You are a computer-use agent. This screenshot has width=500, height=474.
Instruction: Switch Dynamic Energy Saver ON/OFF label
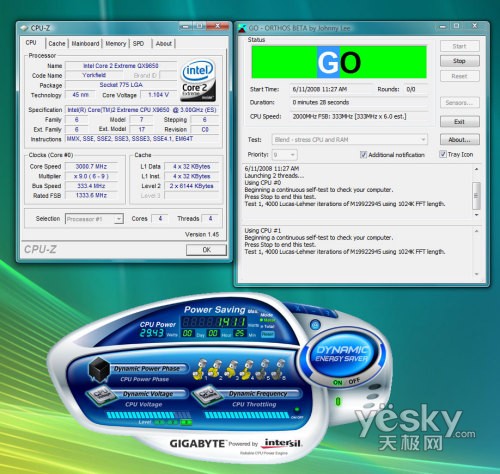(346, 382)
